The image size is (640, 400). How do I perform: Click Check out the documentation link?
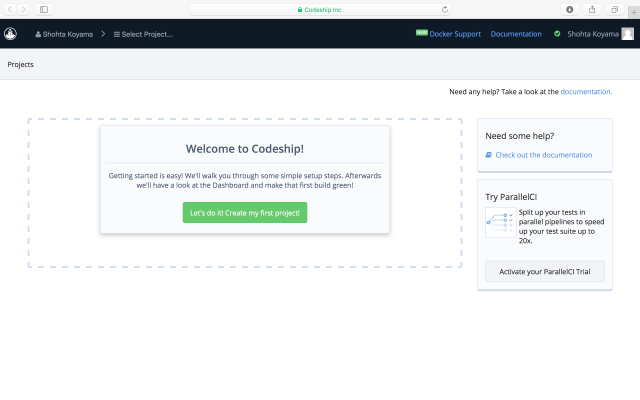click(544, 155)
